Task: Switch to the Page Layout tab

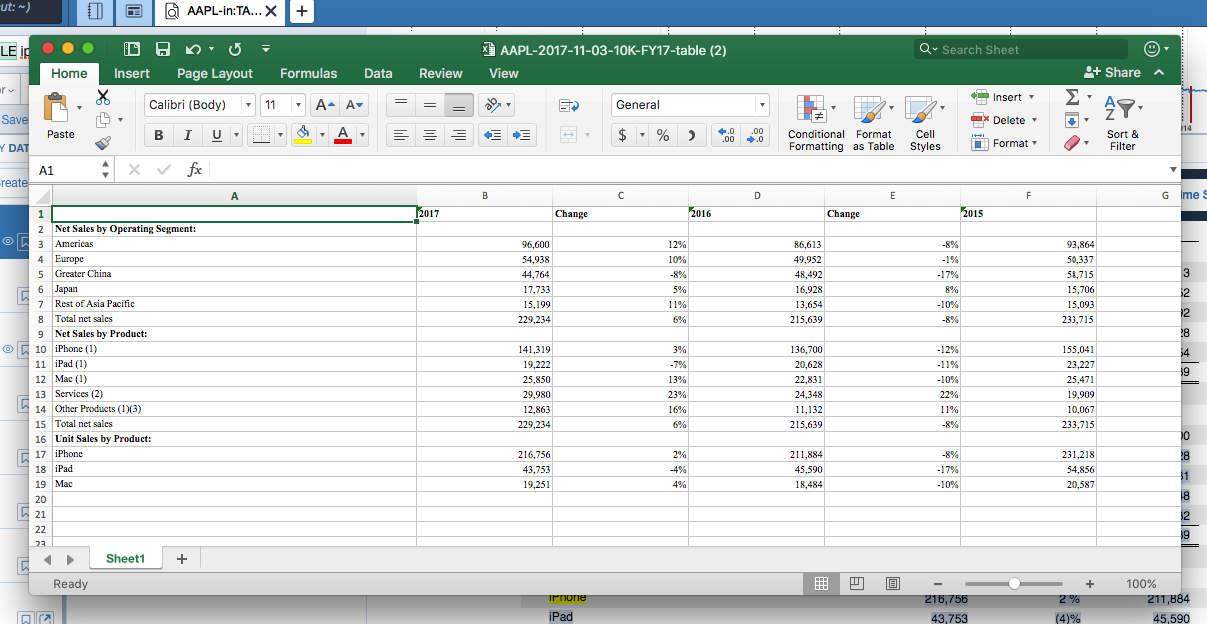Action: coord(215,73)
